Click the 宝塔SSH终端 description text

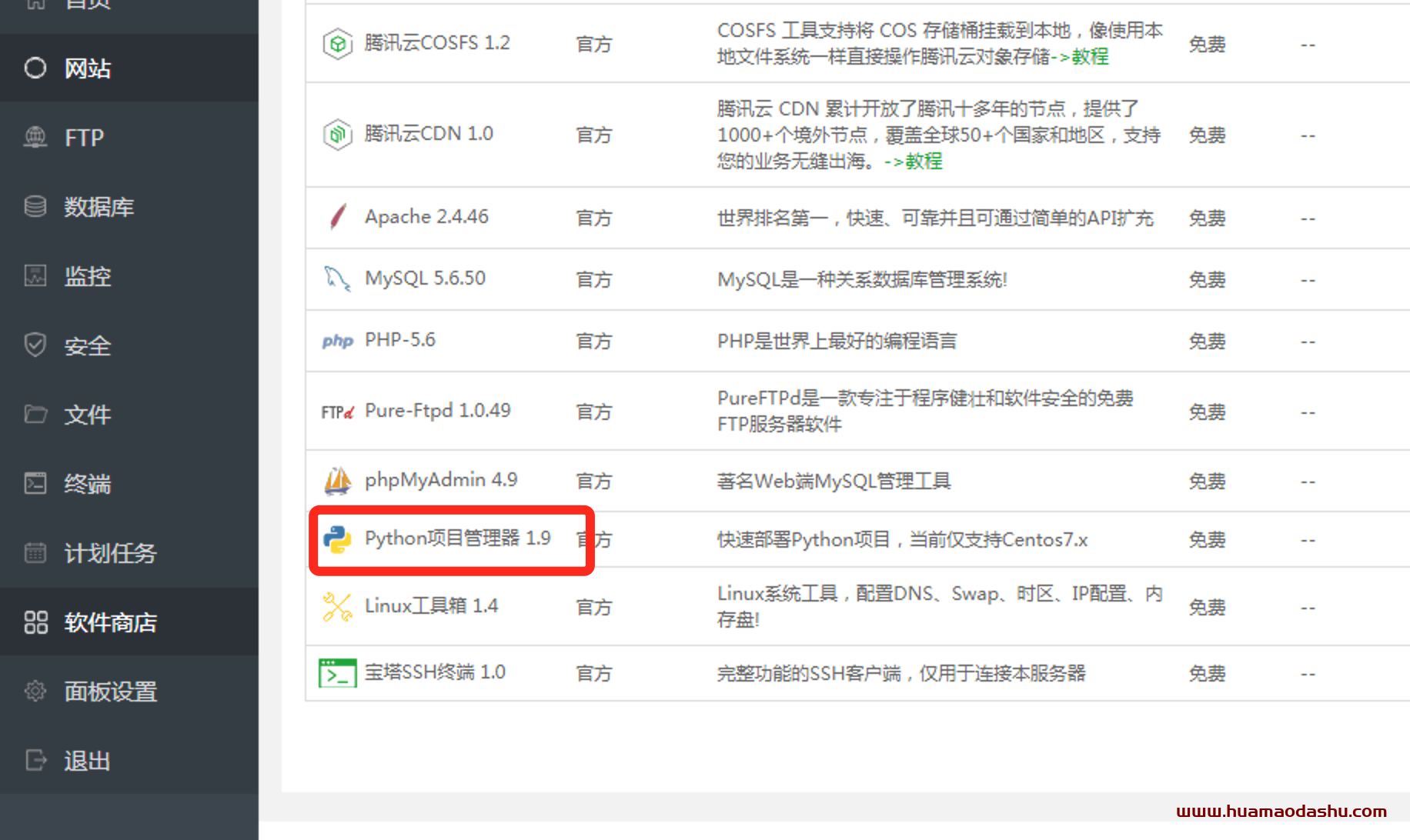901,673
